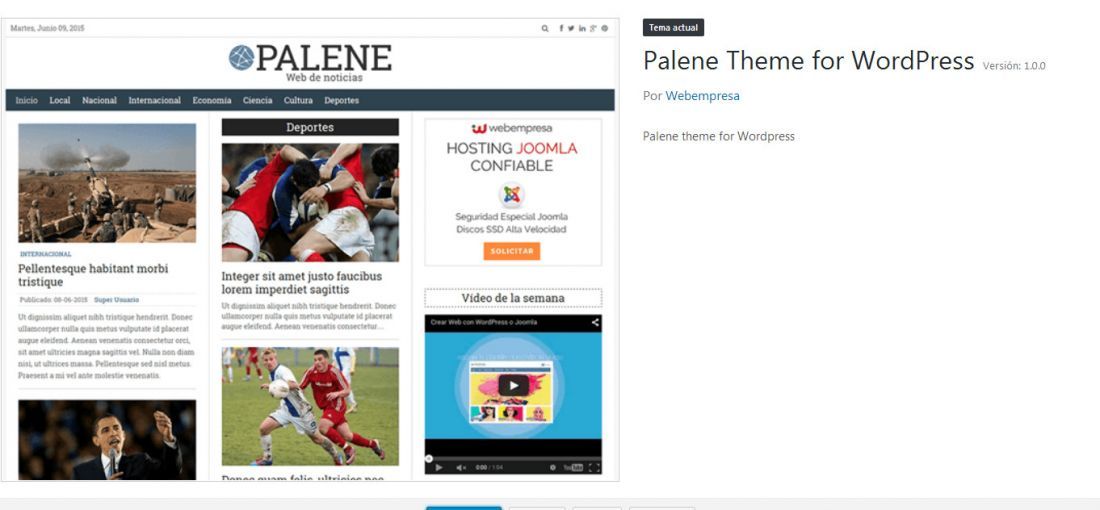
Task: Click the blue primary button at the bottom
Action: [464, 508]
